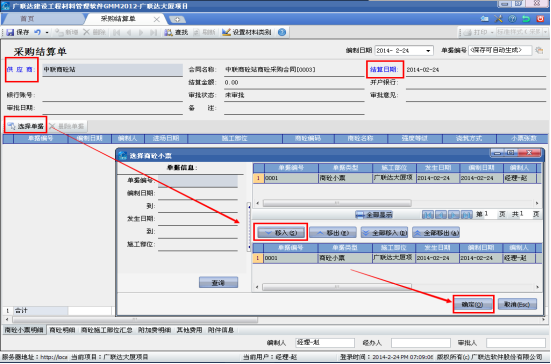Image resolution: width=551 pixels, height=364 pixels.
Task: Click main window horizontal scrollbar
Action: click(x=135, y=320)
